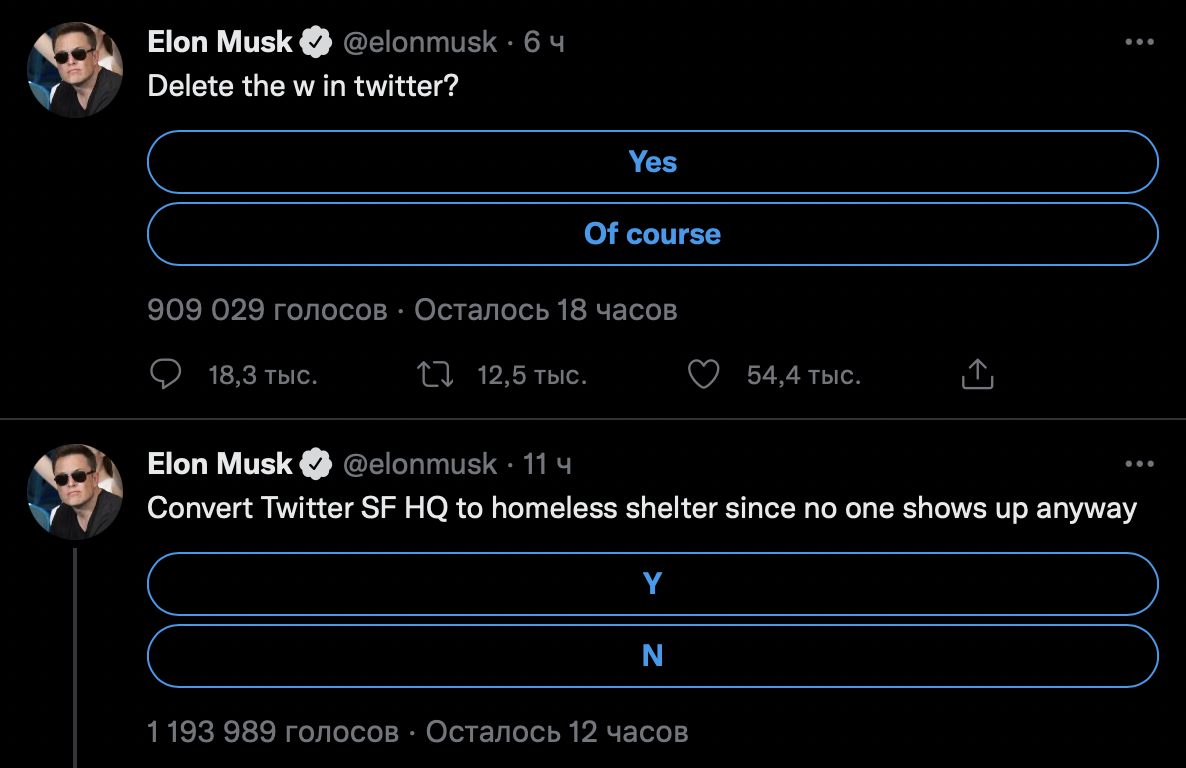
Task: Click @elonmusk handle in second tweet
Action: 420,464
